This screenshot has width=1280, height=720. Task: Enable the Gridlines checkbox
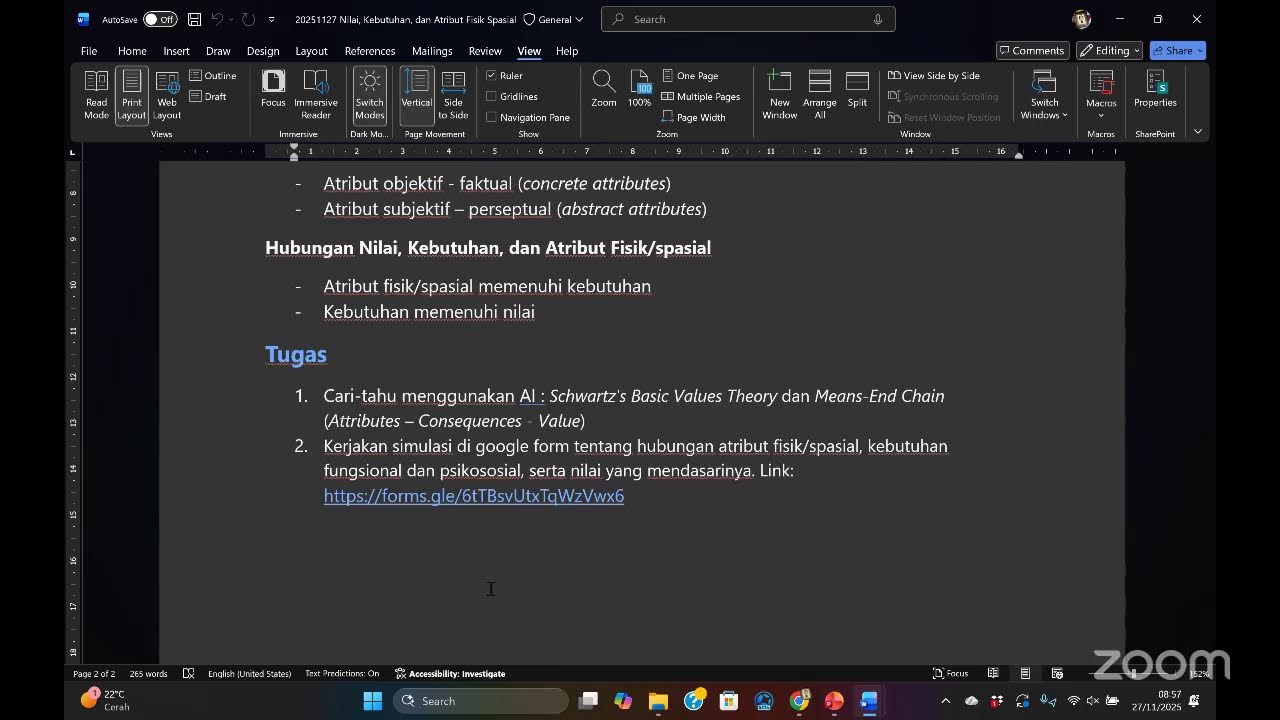coord(491,97)
